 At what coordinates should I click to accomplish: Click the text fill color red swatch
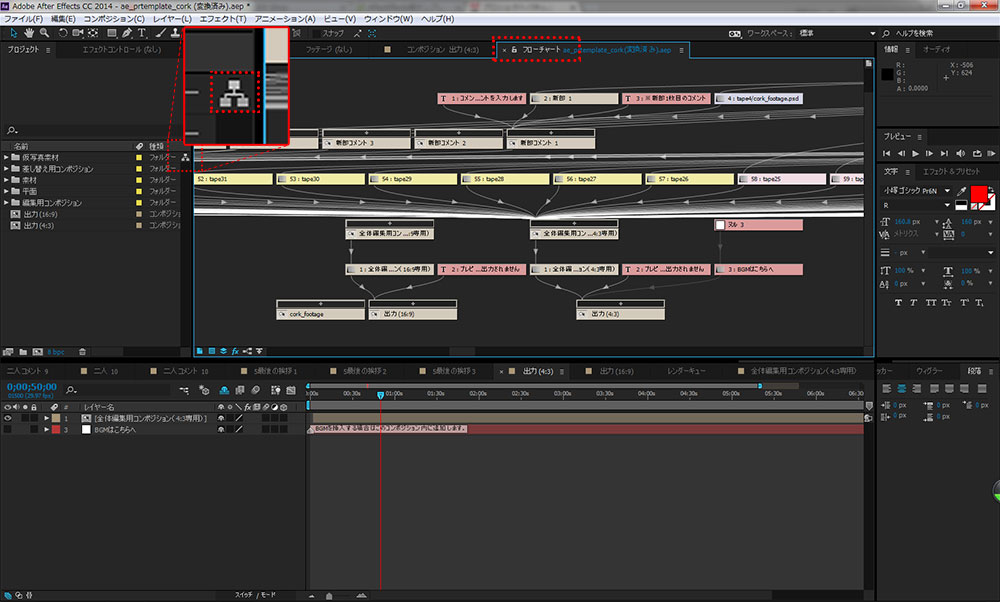pos(978,194)
